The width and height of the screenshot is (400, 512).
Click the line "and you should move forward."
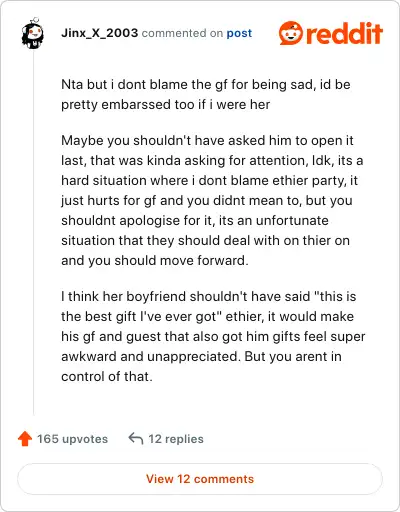coord(155,260)
